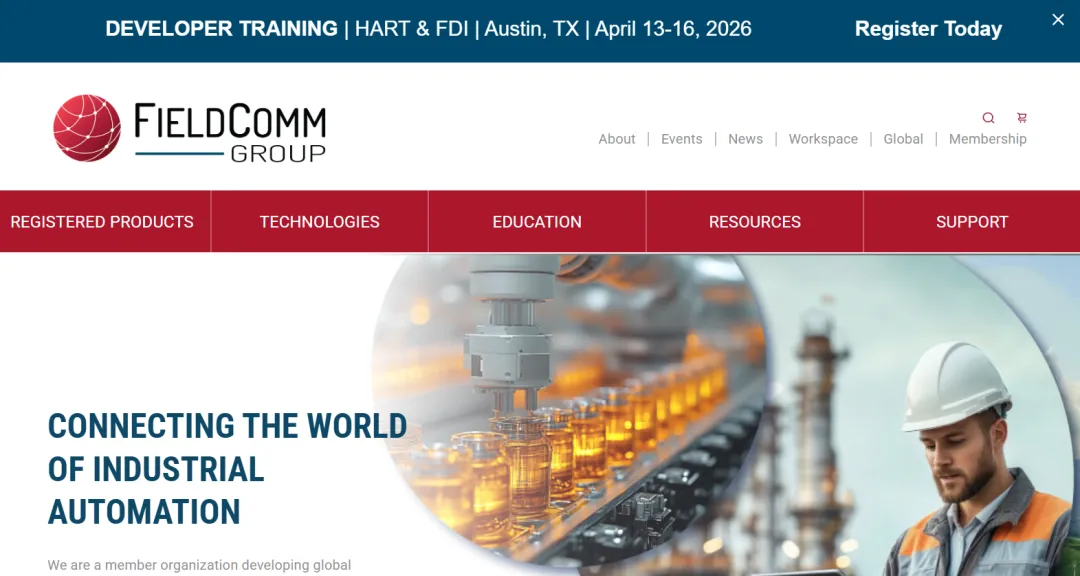1080x576 pixels.
Task: Open the shopping cart icon
Action: 1021,118
